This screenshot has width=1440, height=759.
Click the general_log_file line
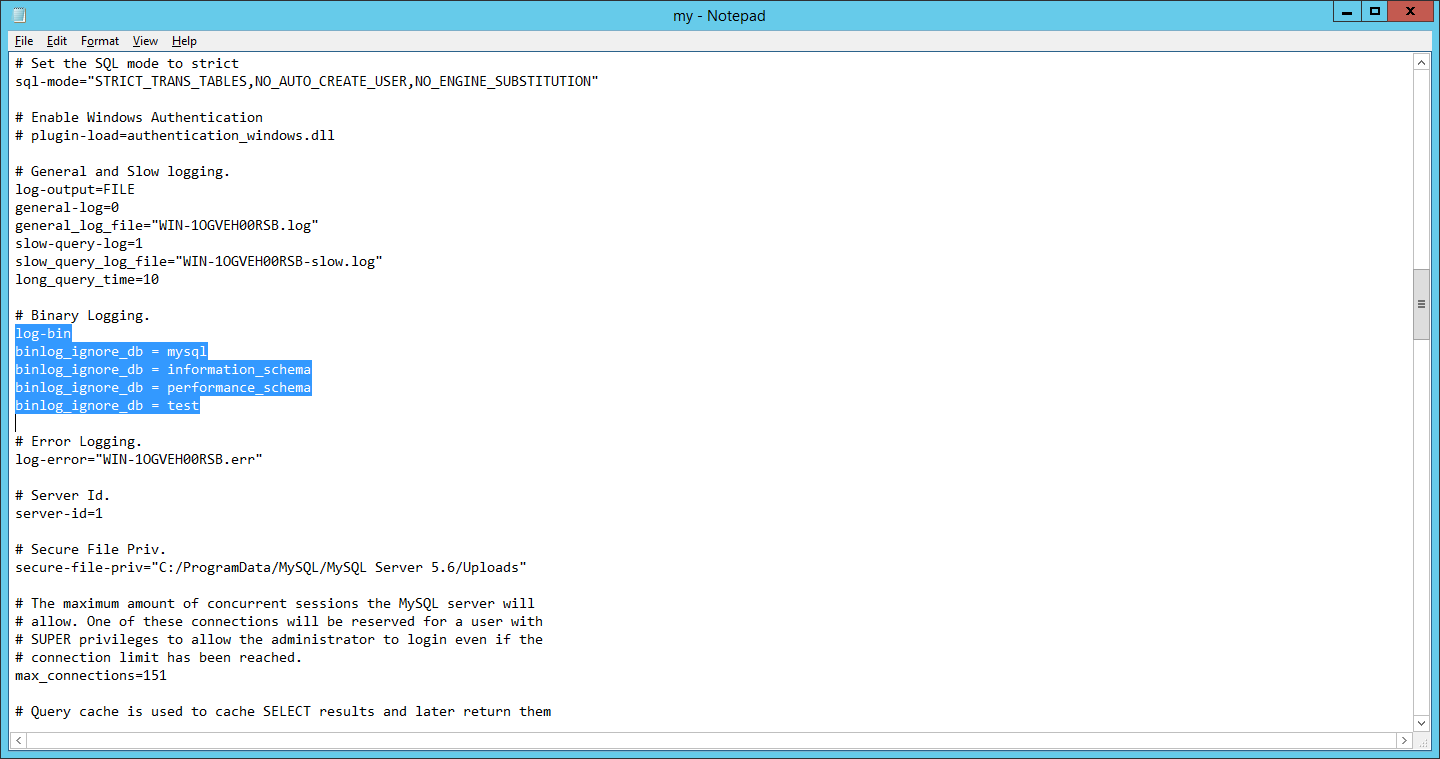[167, 225]
